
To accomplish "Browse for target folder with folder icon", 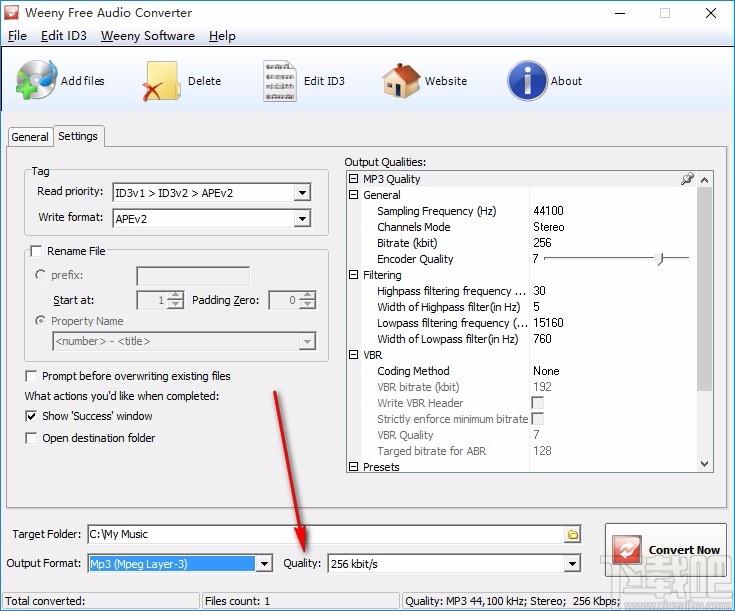I will [x=572, y=534].
